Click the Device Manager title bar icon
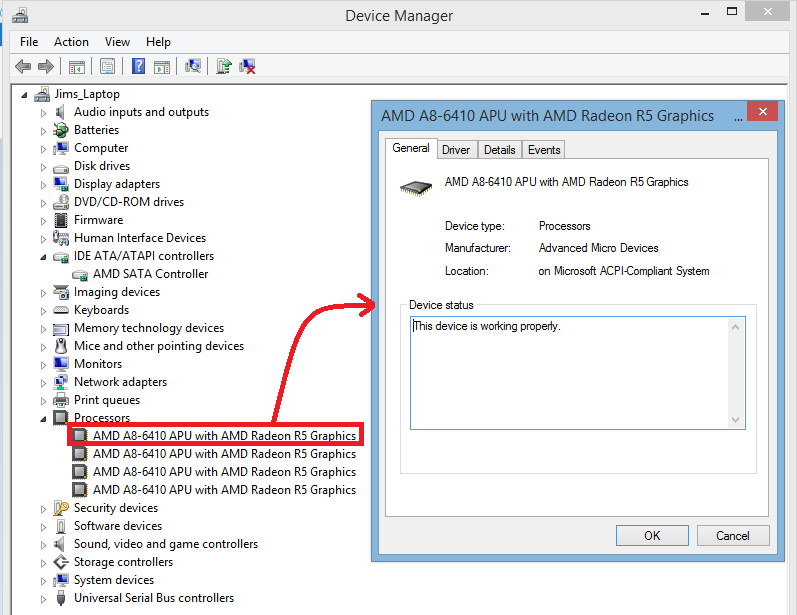Image resolution: width=797 pixels, height=615 pixels. (20, 15)
